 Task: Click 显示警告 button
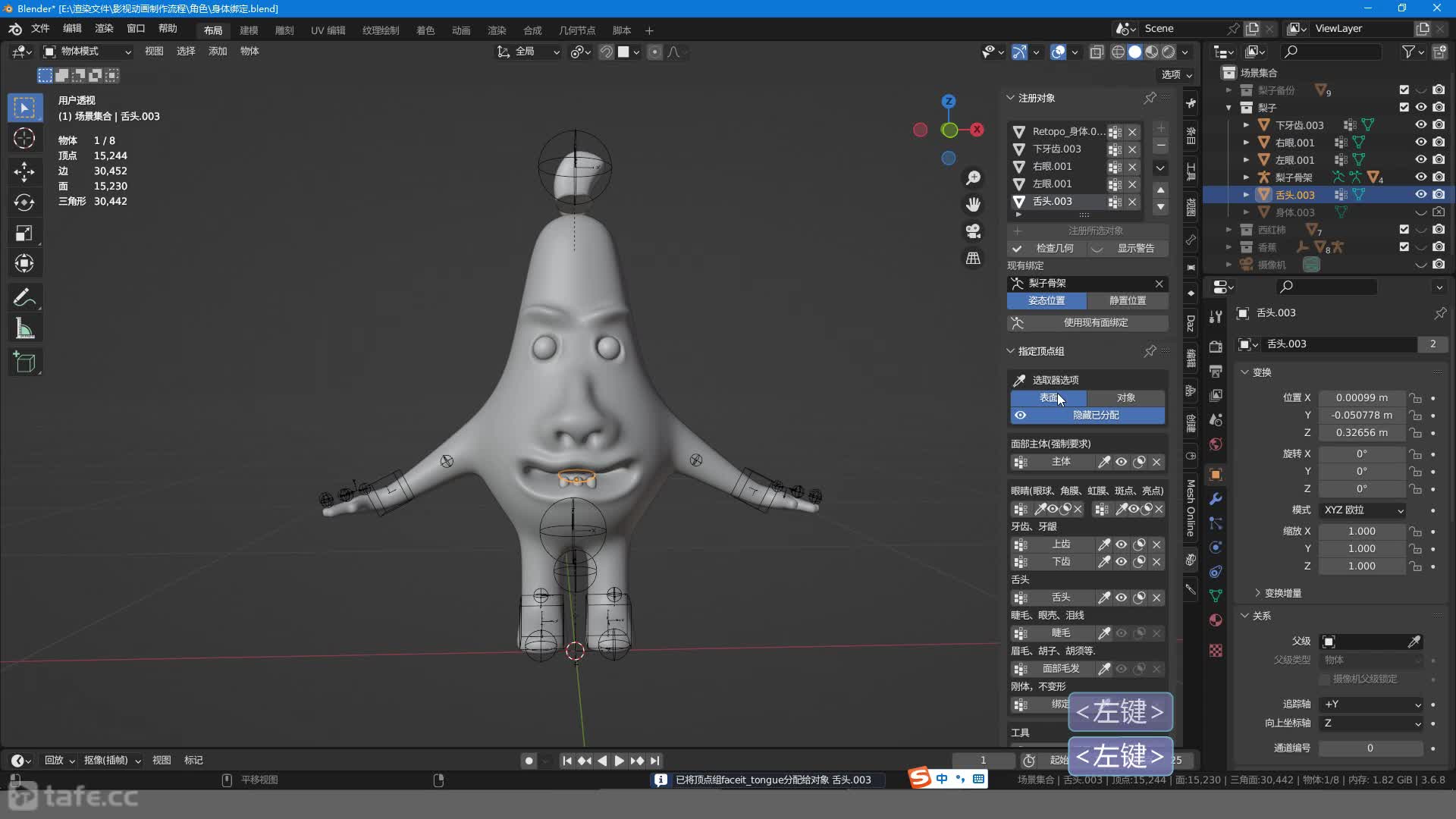(x=1128, y=249)
